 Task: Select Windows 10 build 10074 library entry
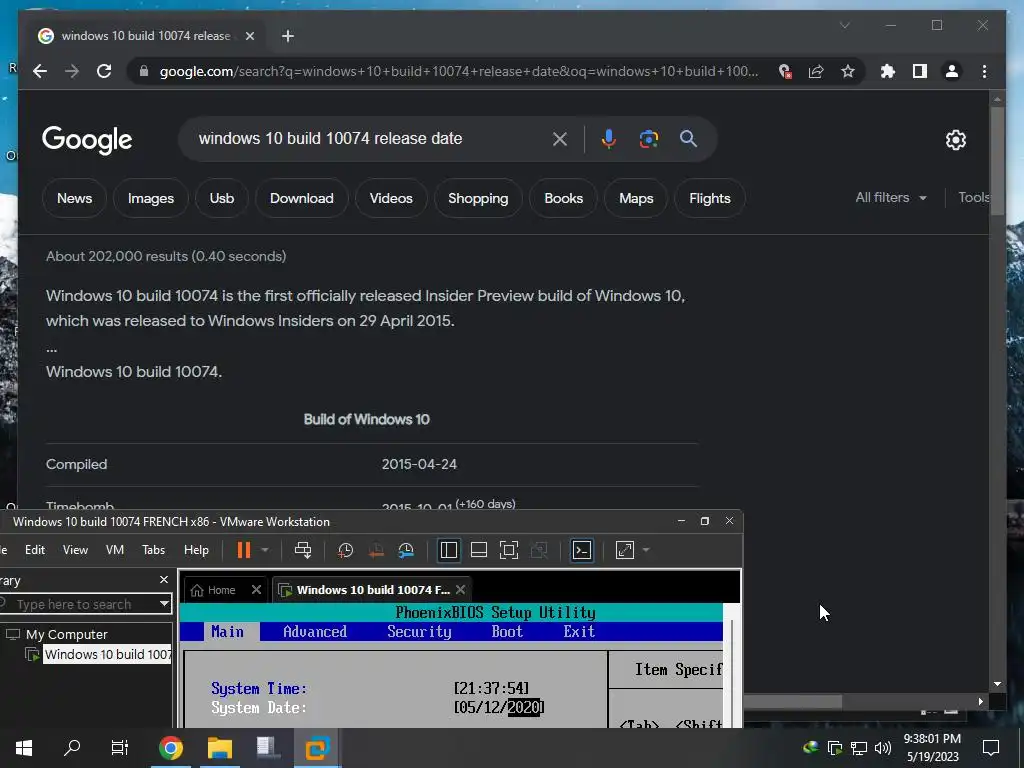(x=107, y=654)
